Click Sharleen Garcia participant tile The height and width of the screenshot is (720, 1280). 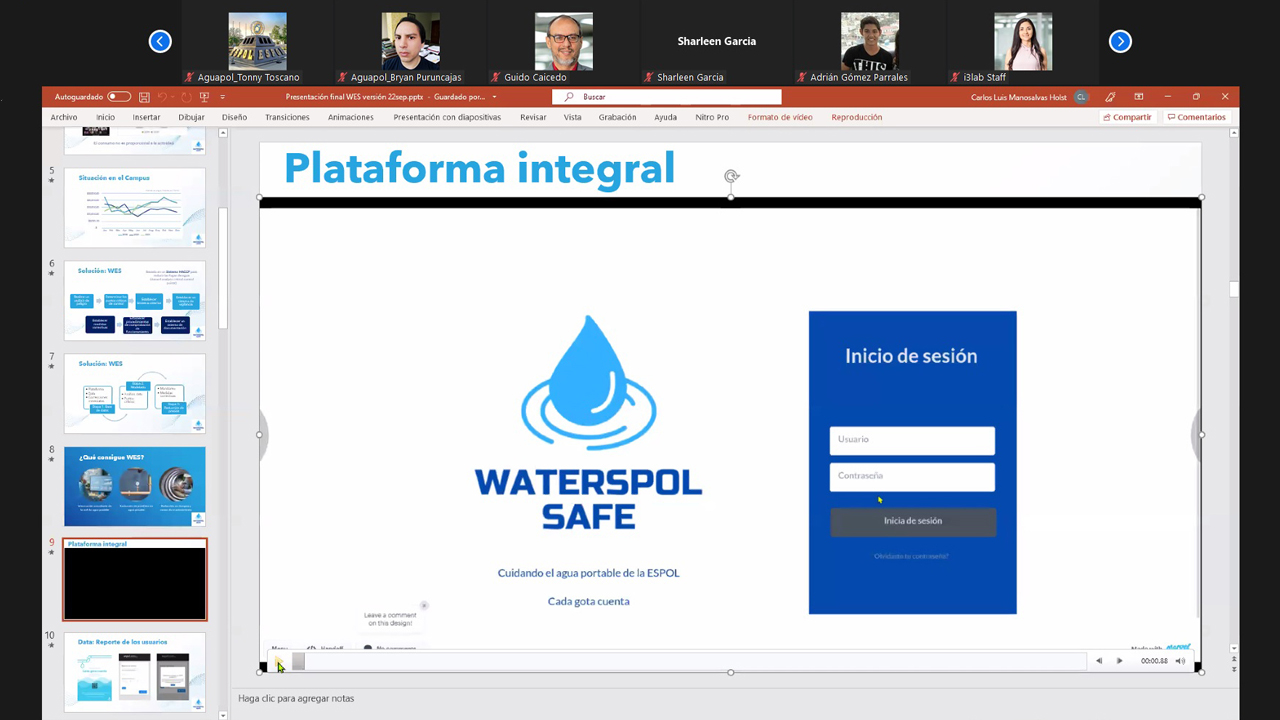[716, 42]
